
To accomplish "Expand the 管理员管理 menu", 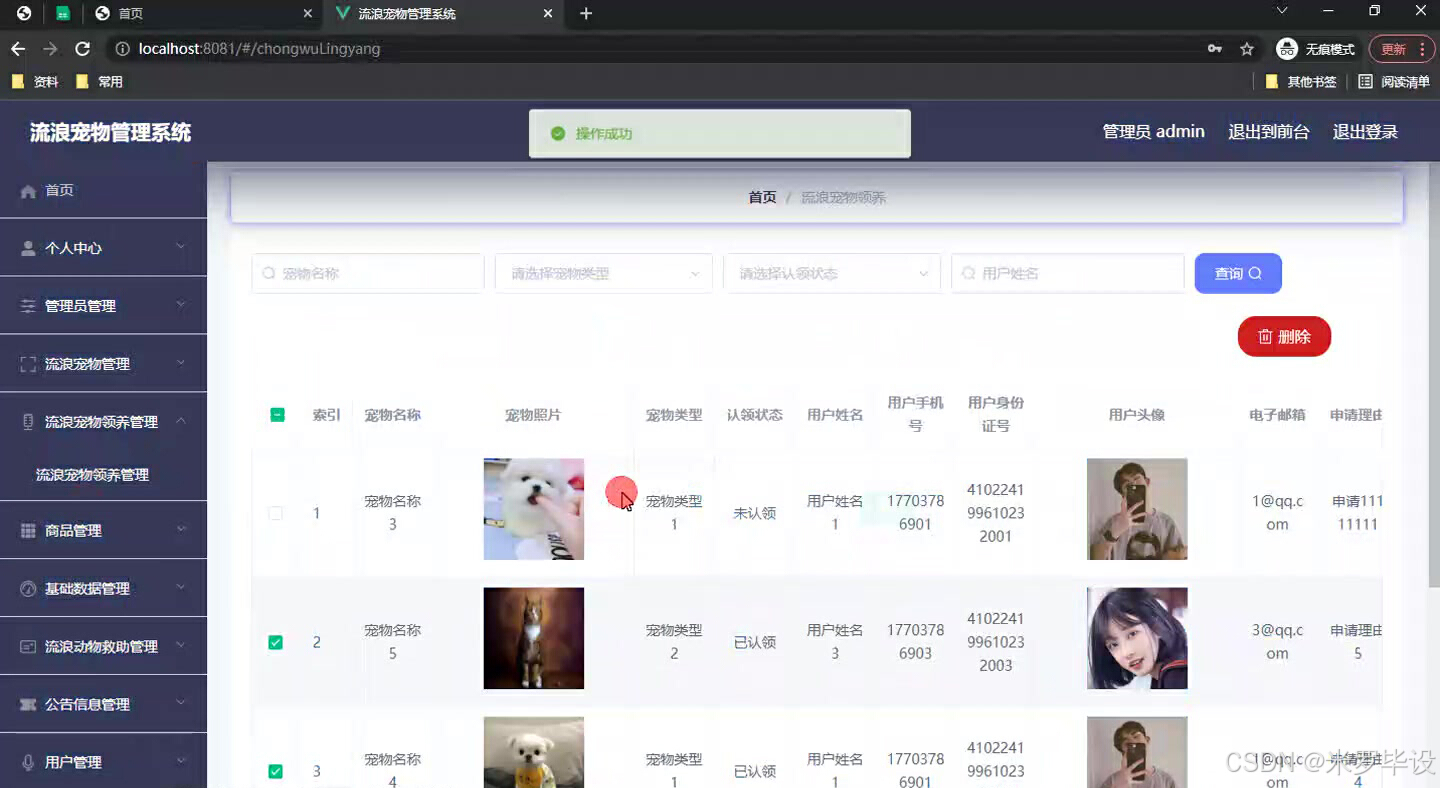I will [x=181, y=305].
